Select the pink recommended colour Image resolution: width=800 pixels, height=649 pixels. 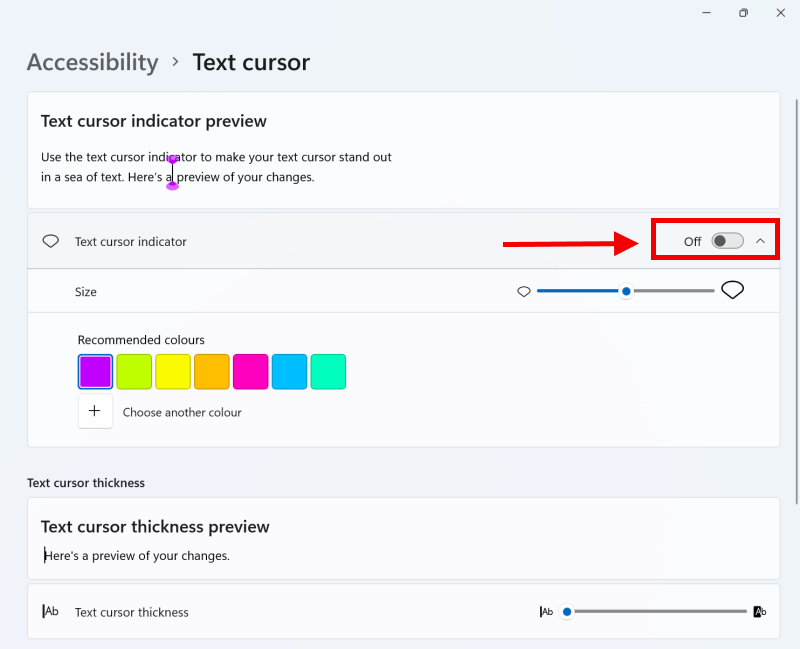coord(251,371)
